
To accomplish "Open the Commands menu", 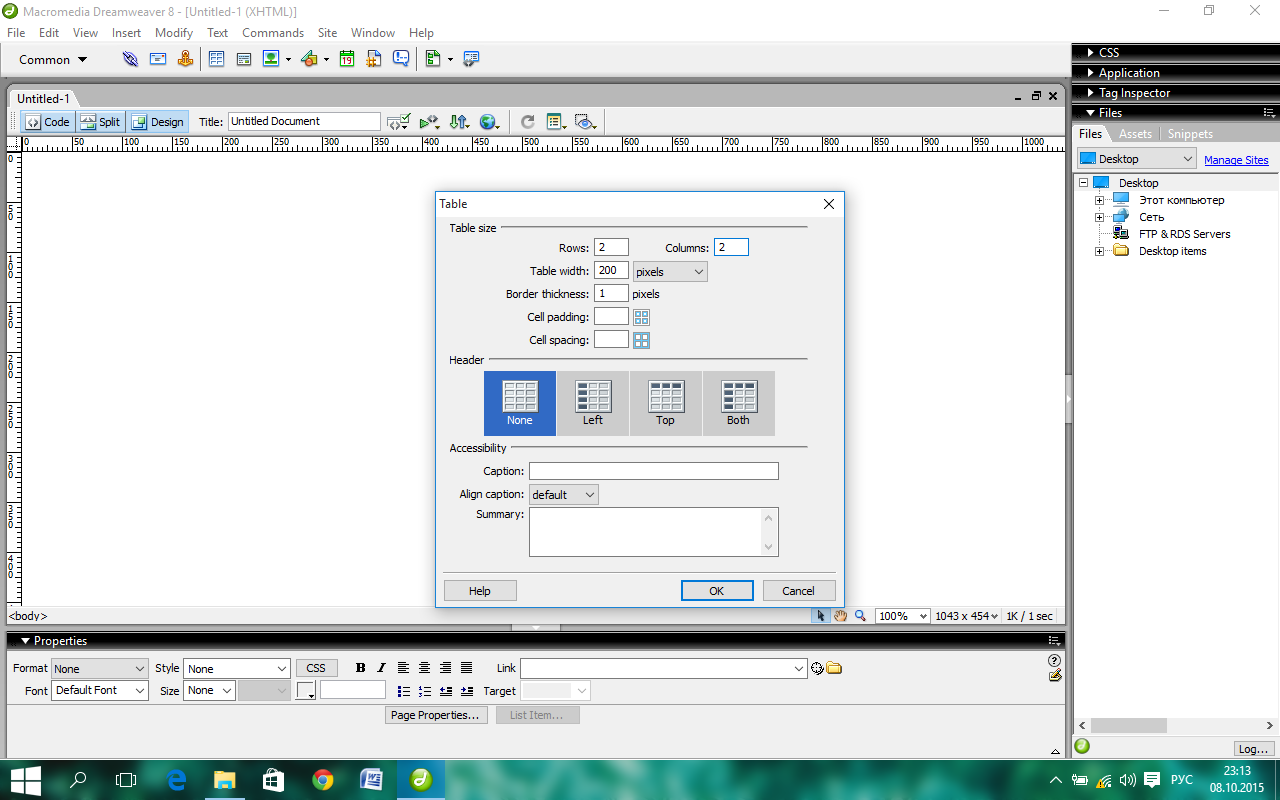I will pos(273,33).
